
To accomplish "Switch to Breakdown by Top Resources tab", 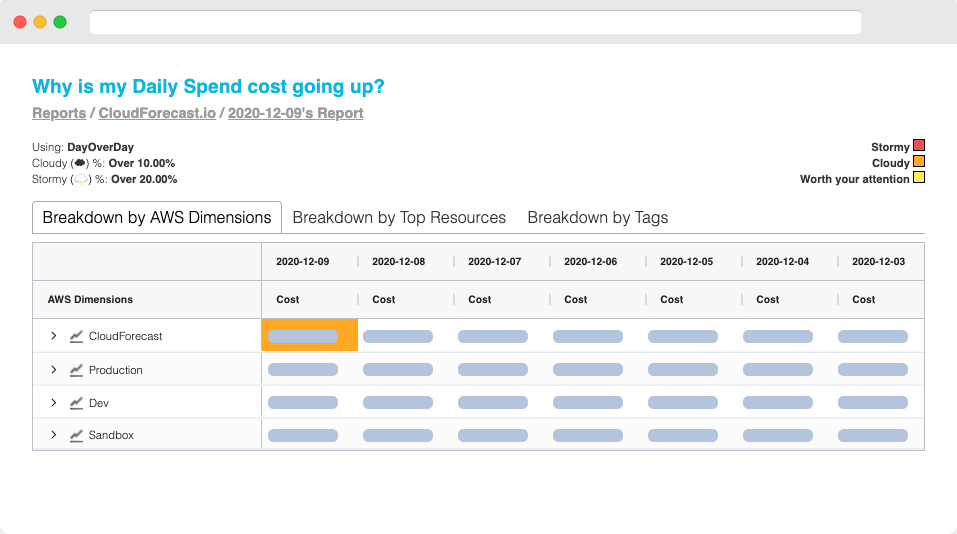I will pos(399,217).
